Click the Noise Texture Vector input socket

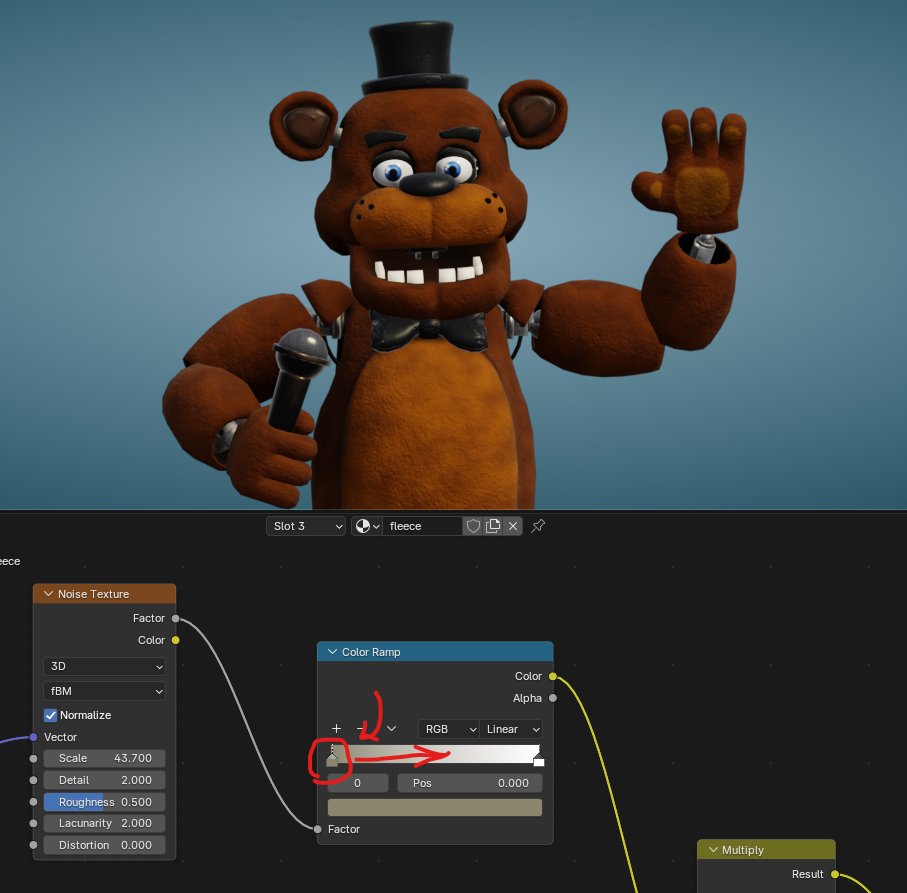(34, 737)
